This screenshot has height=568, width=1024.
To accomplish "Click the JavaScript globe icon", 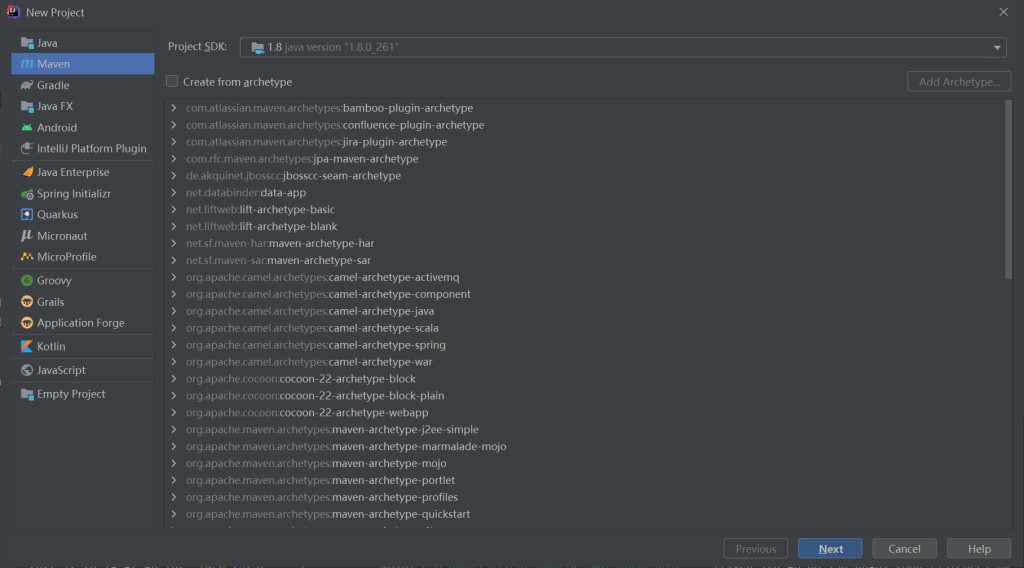I will 27,370.
